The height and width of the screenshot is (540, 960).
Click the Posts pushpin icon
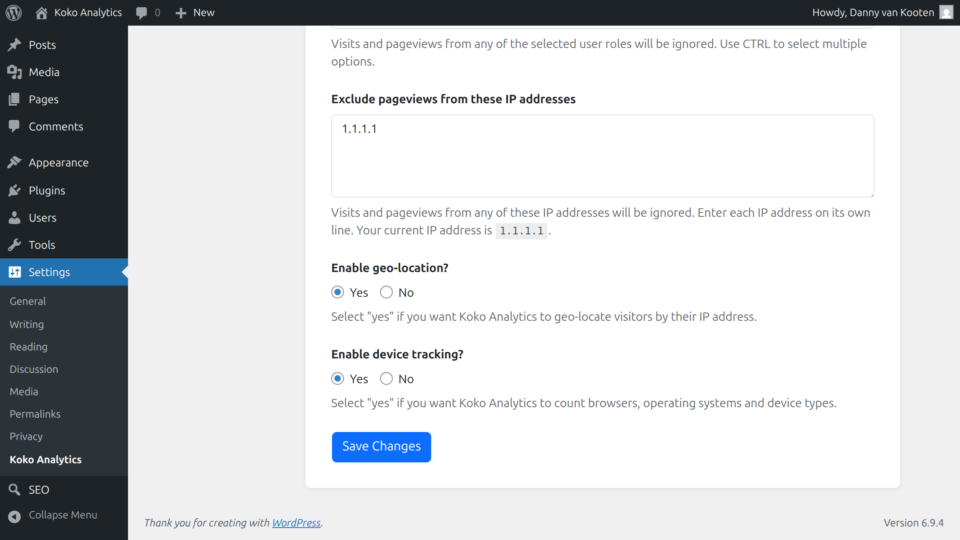pyautogui.click(x=14, y=45)
